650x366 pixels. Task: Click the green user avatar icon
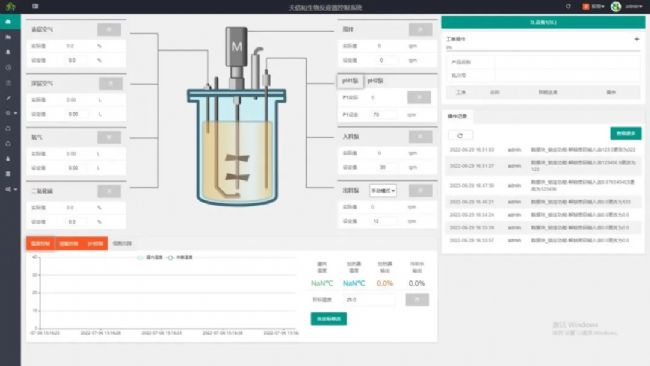click(616, 7)
